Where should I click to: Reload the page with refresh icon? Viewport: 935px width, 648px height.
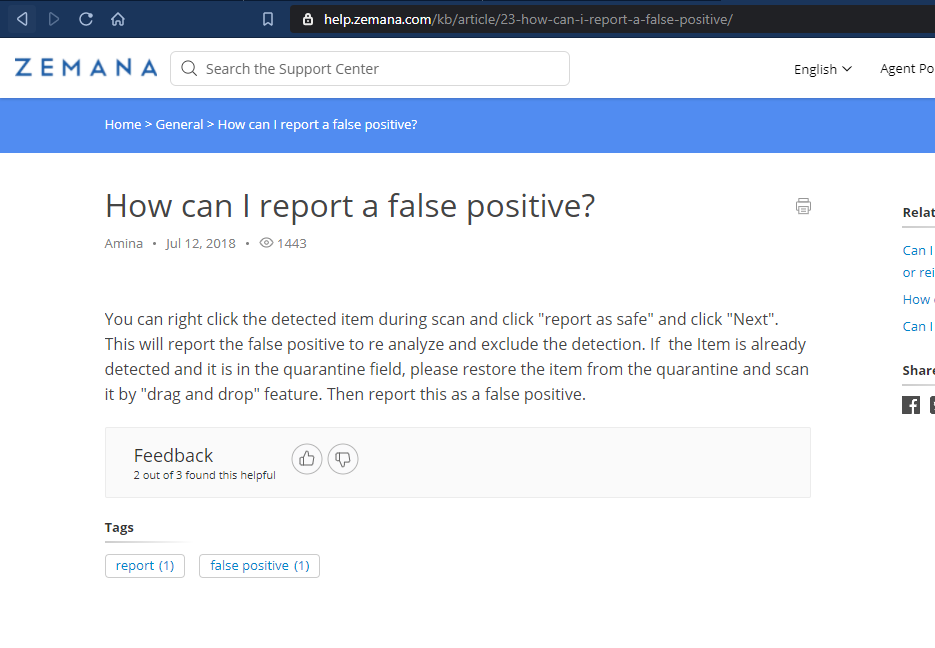click(86, 19)
